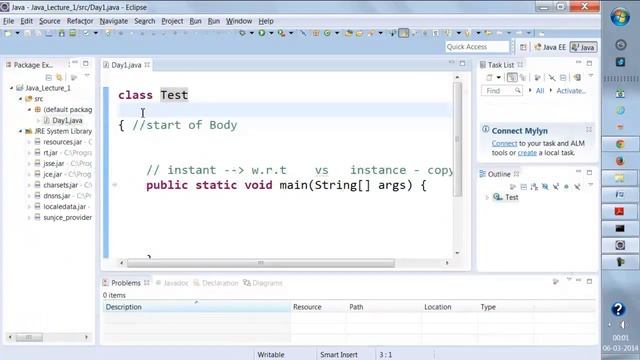Maximize the Day1.java editor area

click(x=462, y=63)
